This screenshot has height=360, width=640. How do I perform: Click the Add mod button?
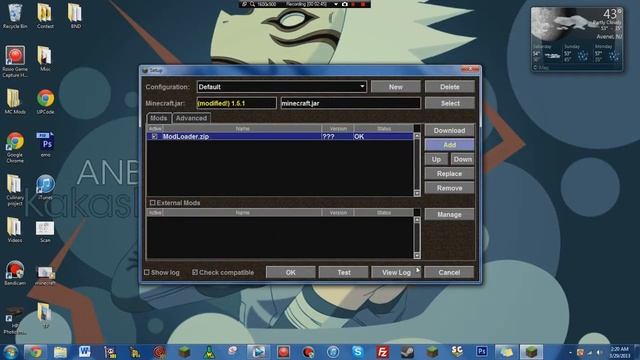pyautogui.click(x=449, y=145)
